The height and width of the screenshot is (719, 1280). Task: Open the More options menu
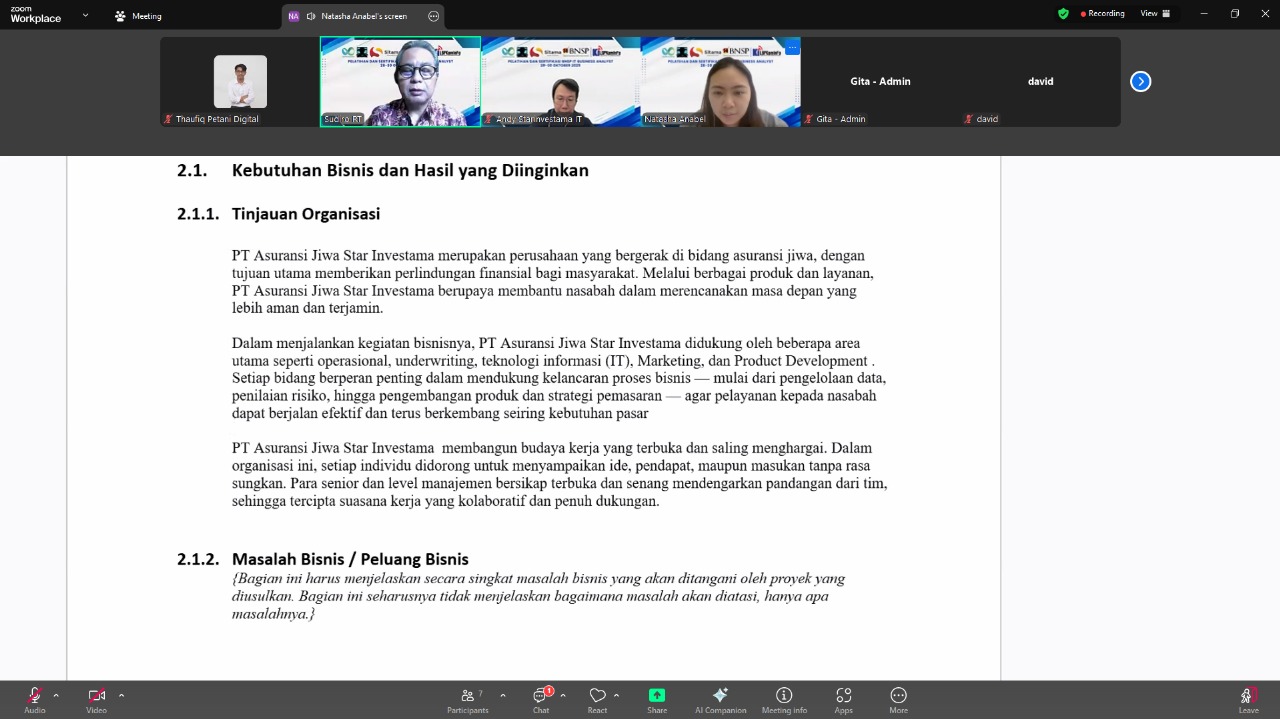click(898, 697)
